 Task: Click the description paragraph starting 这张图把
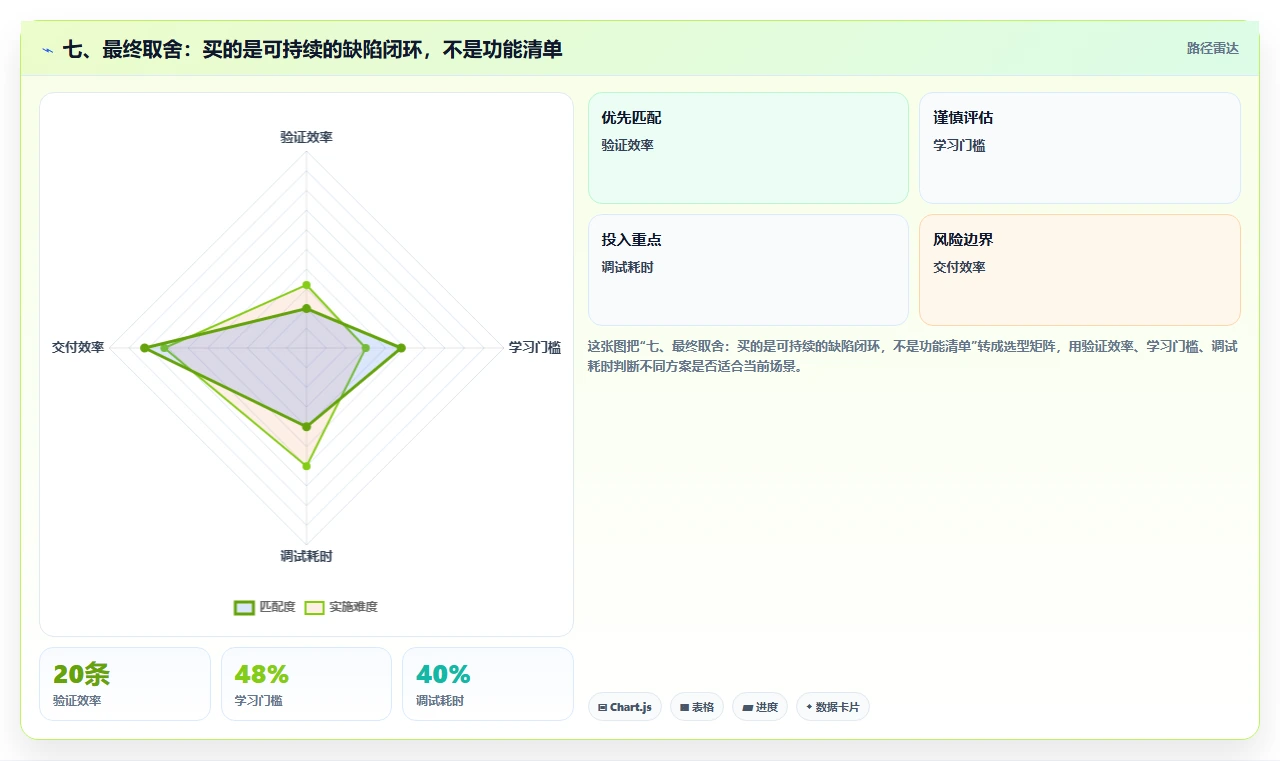click(913, 356)
